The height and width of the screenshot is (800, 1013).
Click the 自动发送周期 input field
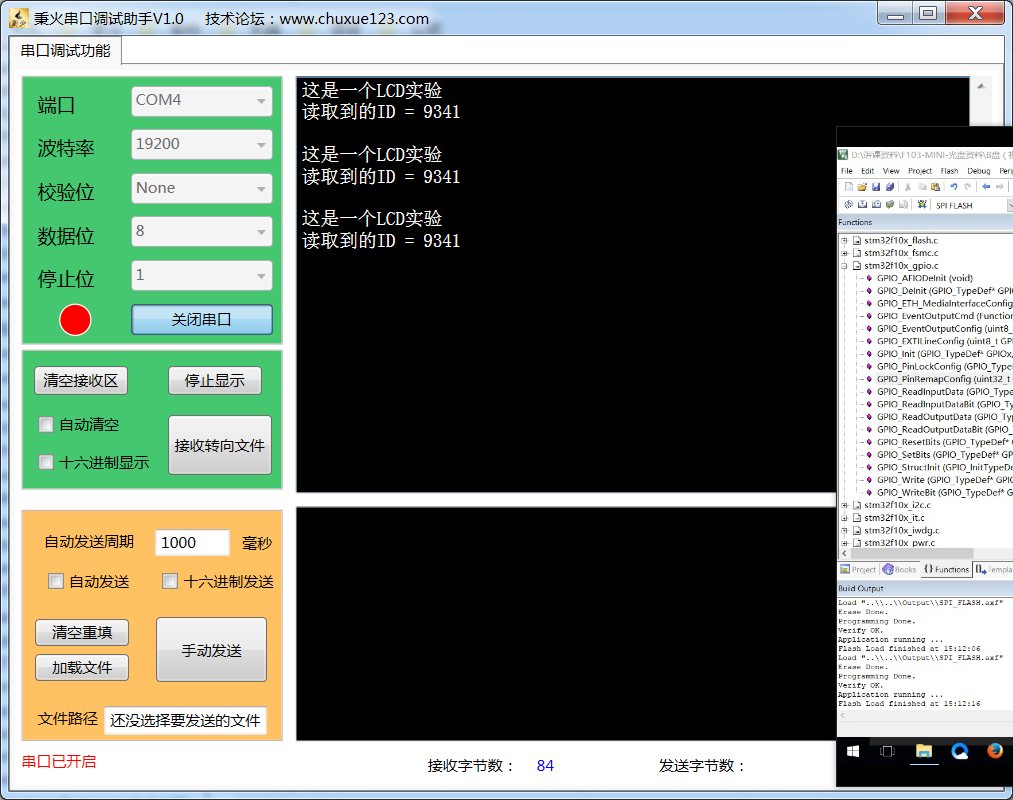(x=192, y=543)
